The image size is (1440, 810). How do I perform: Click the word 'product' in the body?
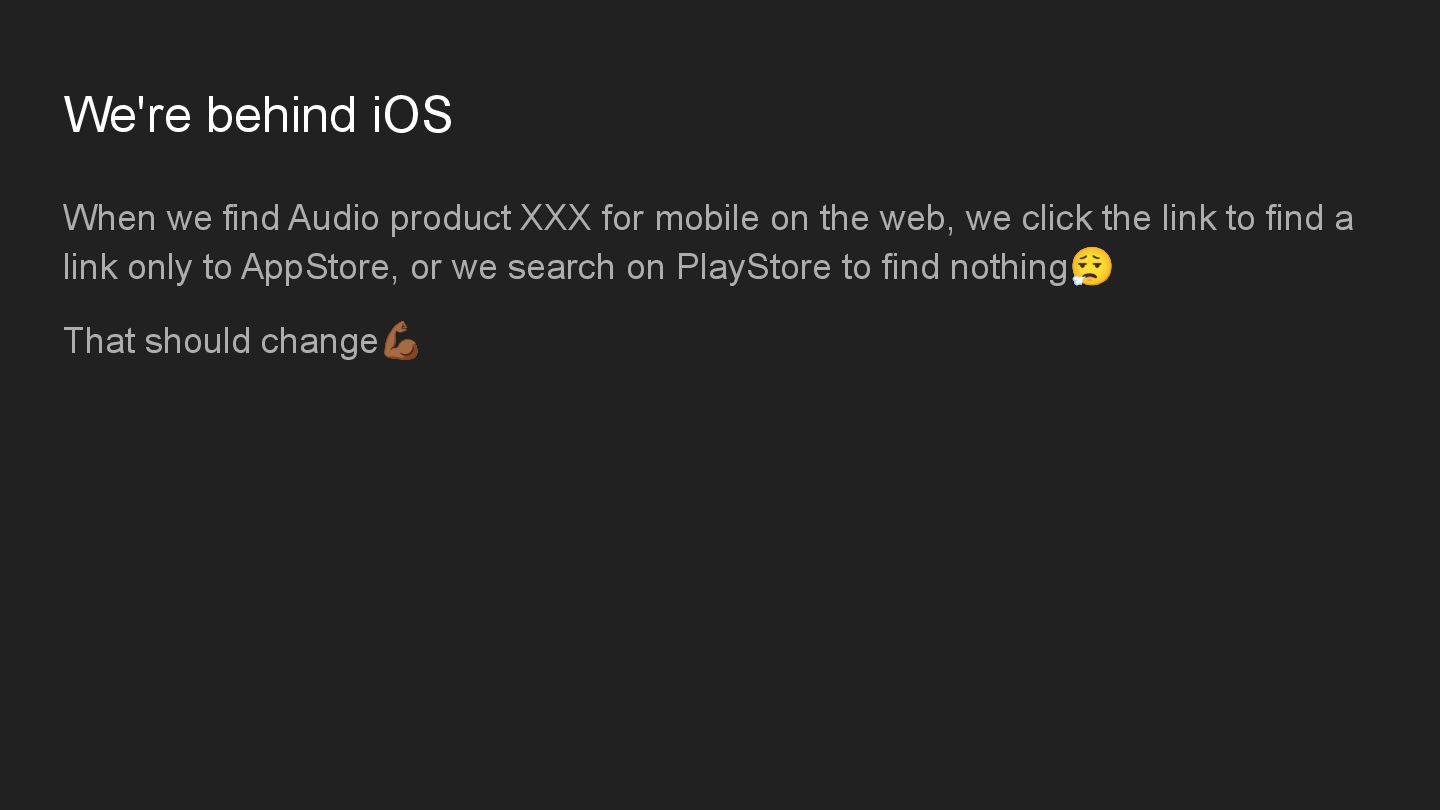pos(450,218)
